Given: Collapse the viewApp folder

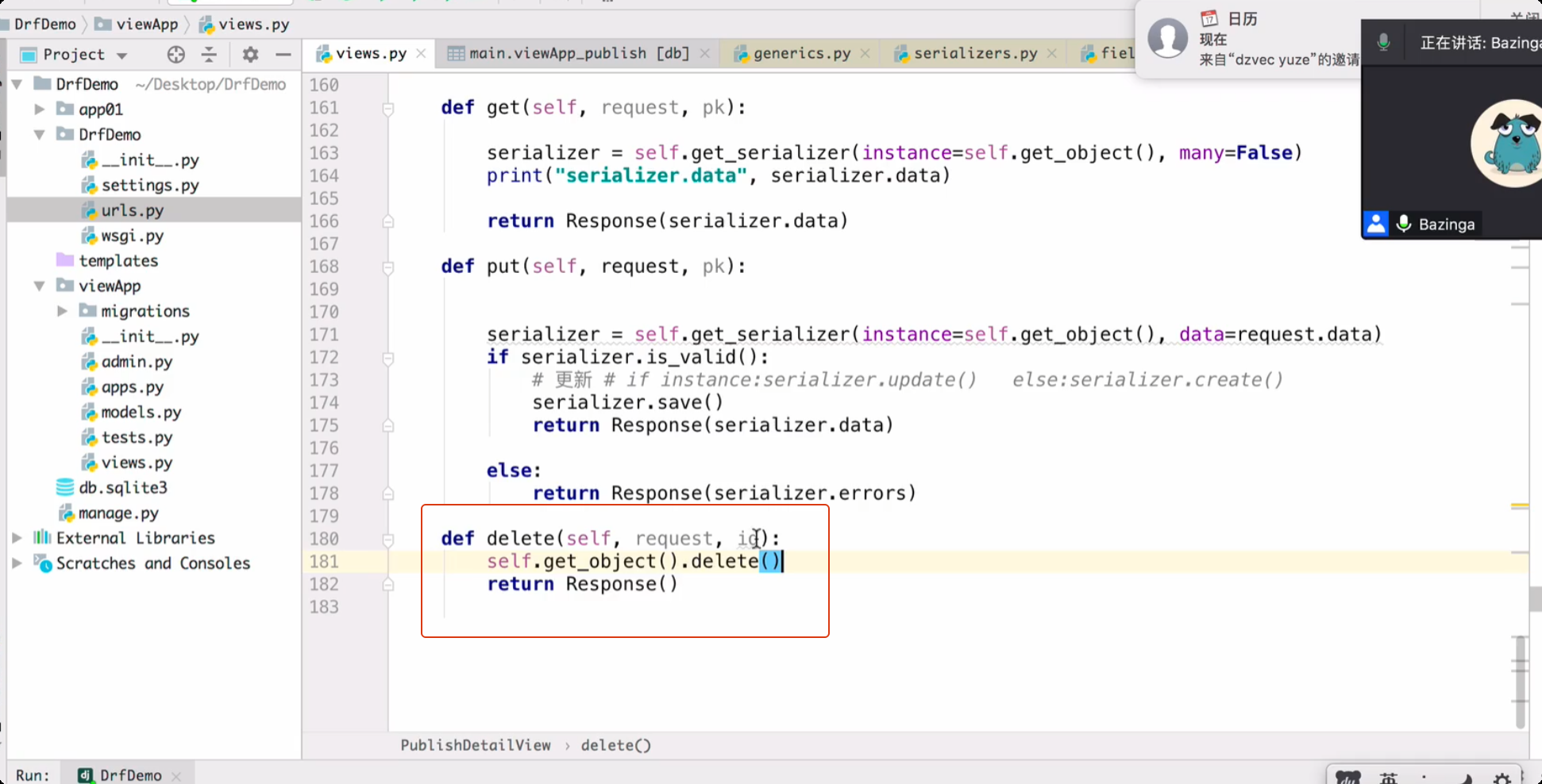Looking at the screenshot, I should pyautogui.click(x=39, y=286).
